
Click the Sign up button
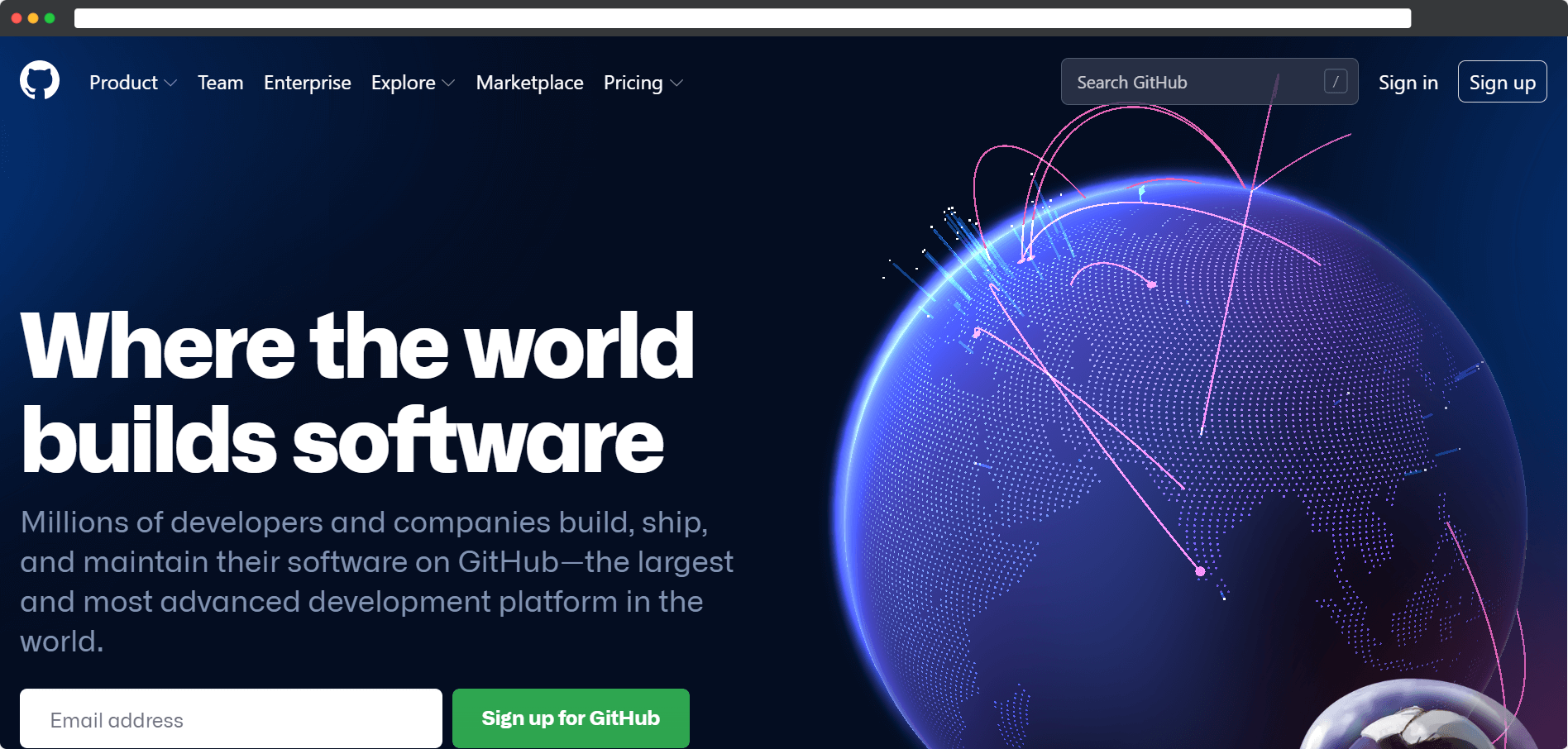pos(1503,82)
